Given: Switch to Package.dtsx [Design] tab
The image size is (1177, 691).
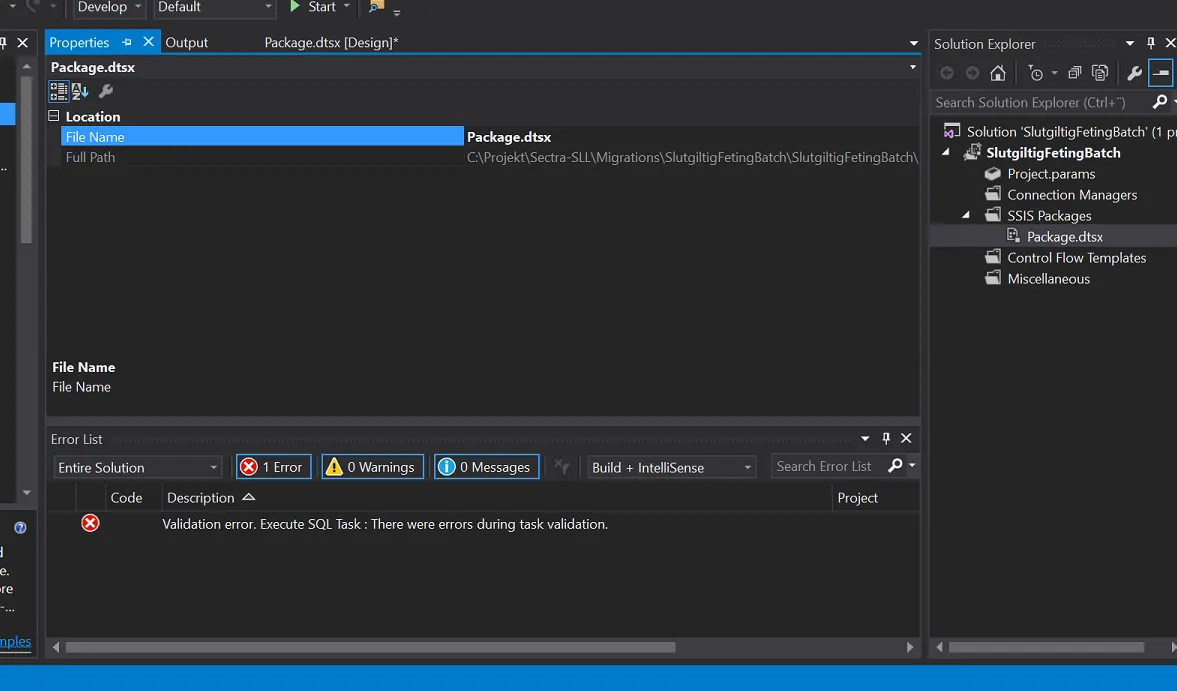Looking at the screenshot, I should click(331, 43).
